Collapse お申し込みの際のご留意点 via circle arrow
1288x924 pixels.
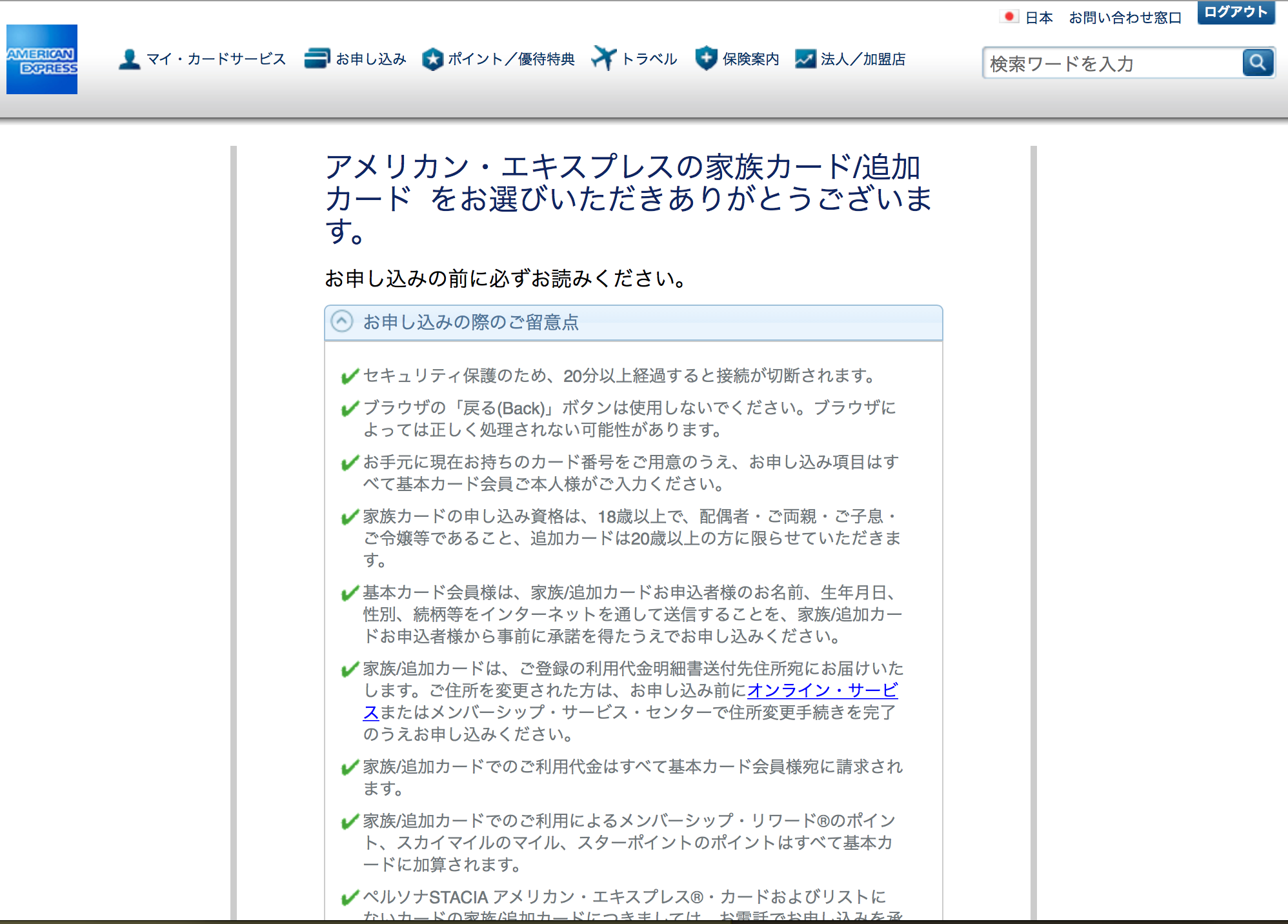[x=342, y=321]
